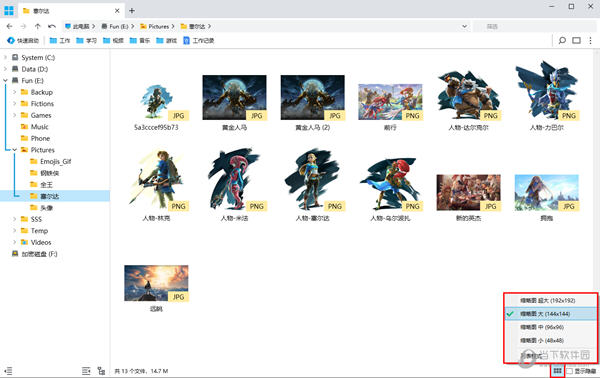Open the 学习 bookmark folder
Image resolution: width=600 pixels, height=378 pixels.
click(86, 40)
